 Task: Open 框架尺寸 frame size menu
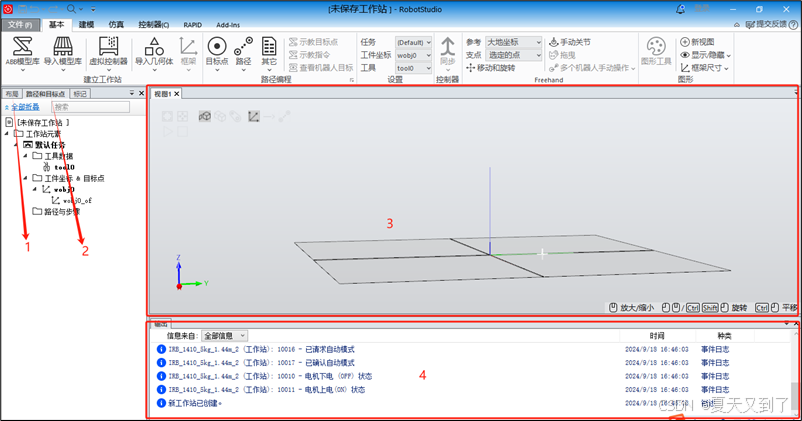point(704,68)
